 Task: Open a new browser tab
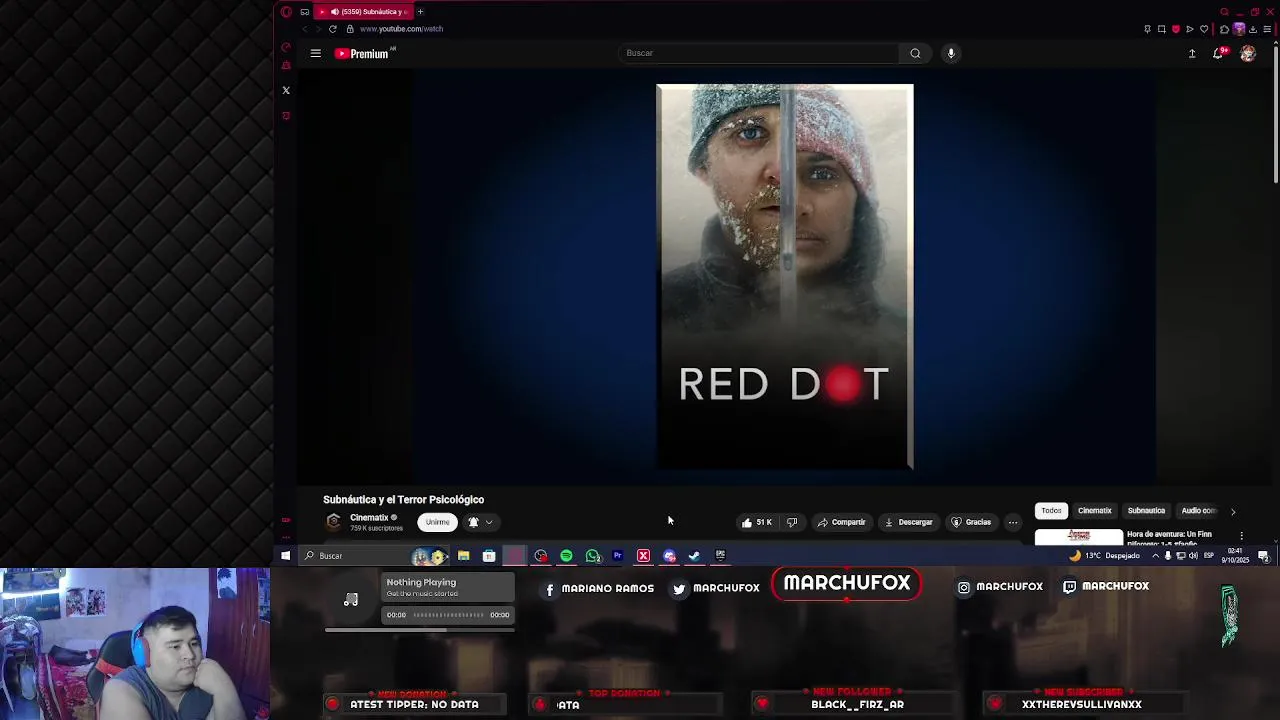[x=420, y=12]
